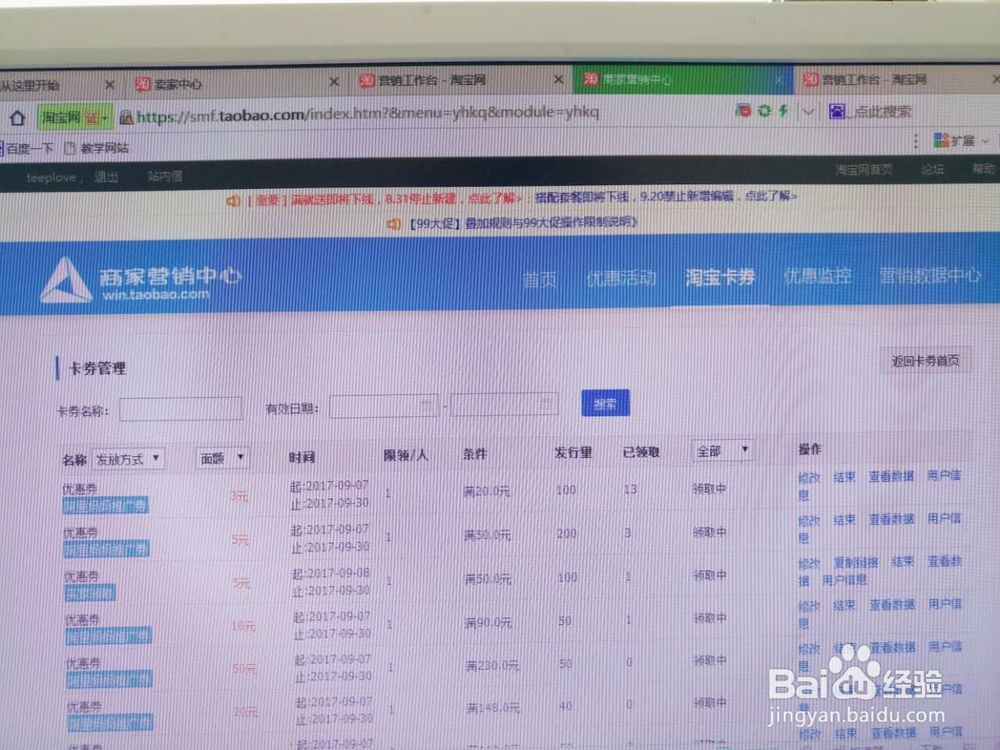Click the 教学网站 bookmark page icon
The image size is (1000, 750).
pos(70,148)
